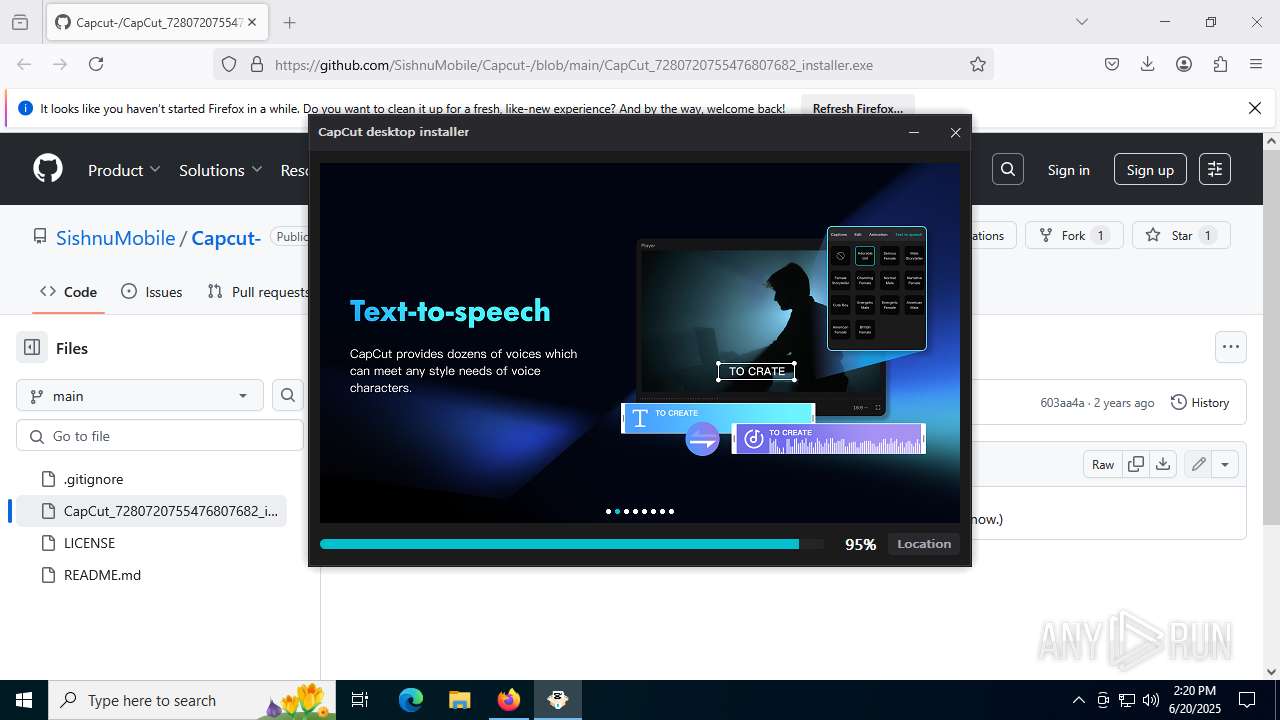Click the search files magnifier icon

tap(288, 395)
